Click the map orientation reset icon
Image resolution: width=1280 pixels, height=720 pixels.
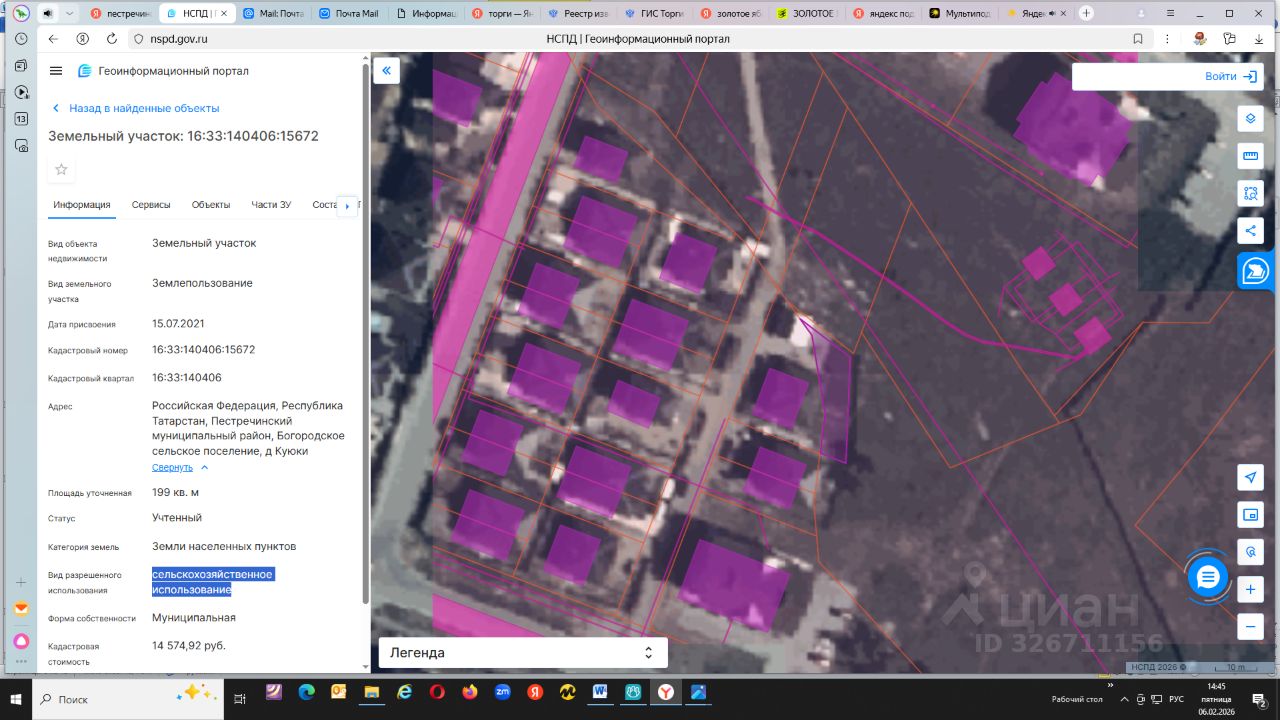click(x=1250, y=552)
